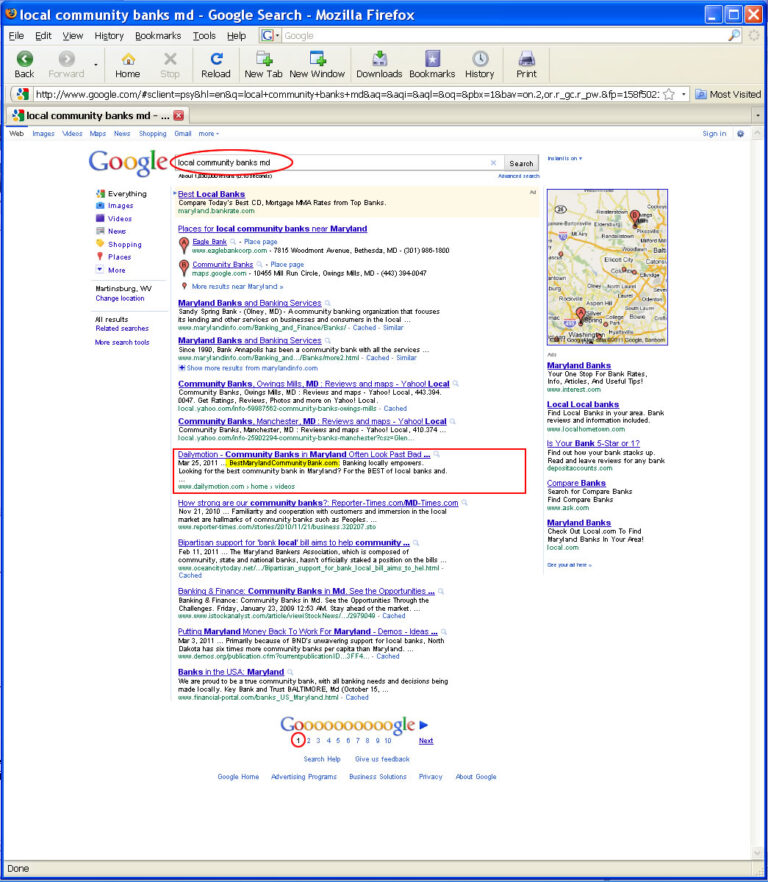Open the Bookmarks menu

coord(158,35)
